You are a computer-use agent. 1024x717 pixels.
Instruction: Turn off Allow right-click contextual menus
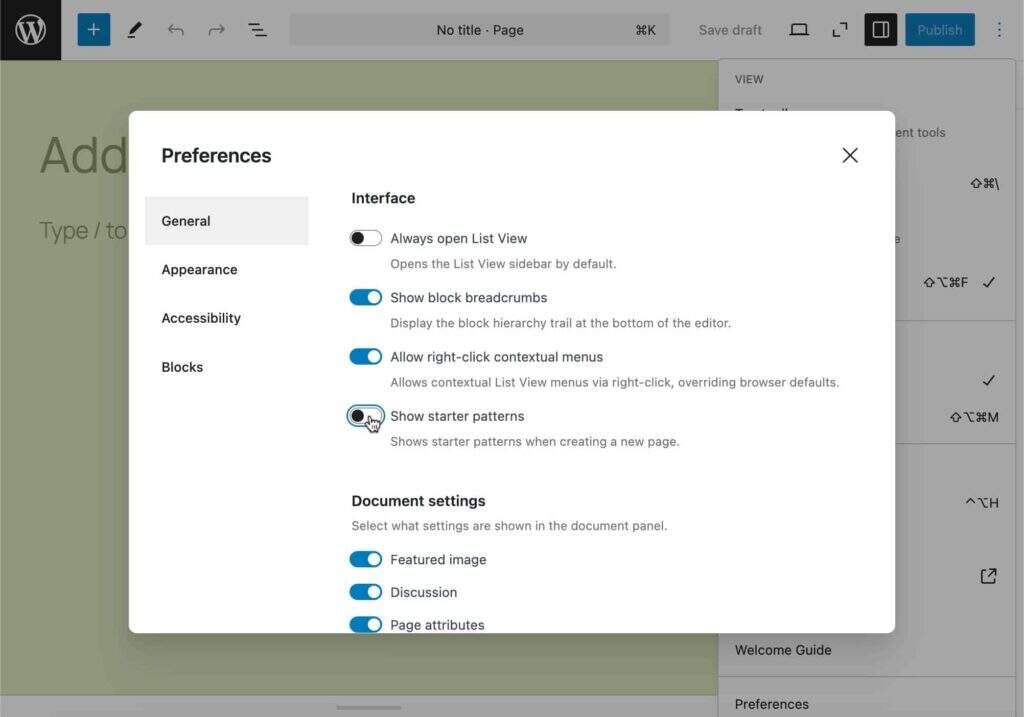(366, 357)
